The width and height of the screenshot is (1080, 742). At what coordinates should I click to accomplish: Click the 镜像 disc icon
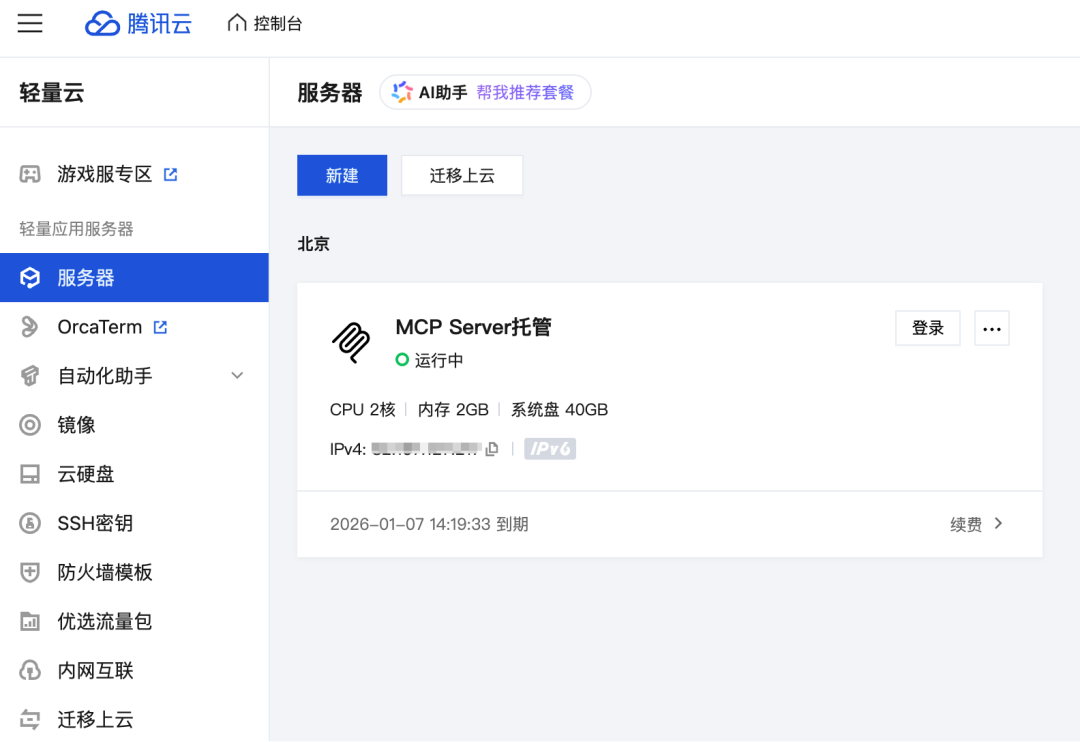click(30, 425)
